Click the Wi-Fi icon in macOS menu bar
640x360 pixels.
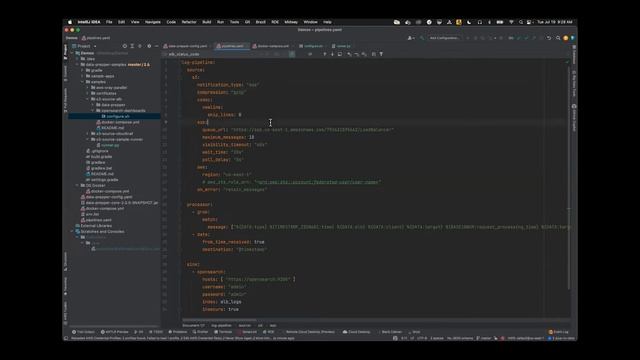(x=511, y=22)
